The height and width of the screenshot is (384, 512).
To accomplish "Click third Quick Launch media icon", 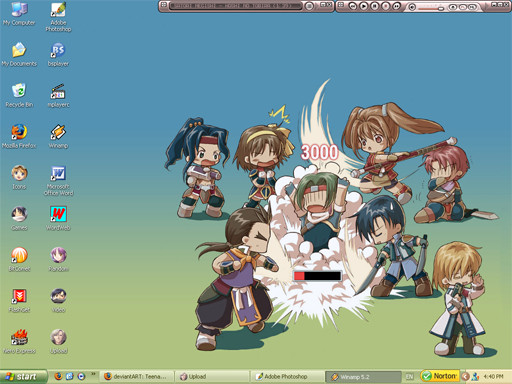I will click(81, 376).
